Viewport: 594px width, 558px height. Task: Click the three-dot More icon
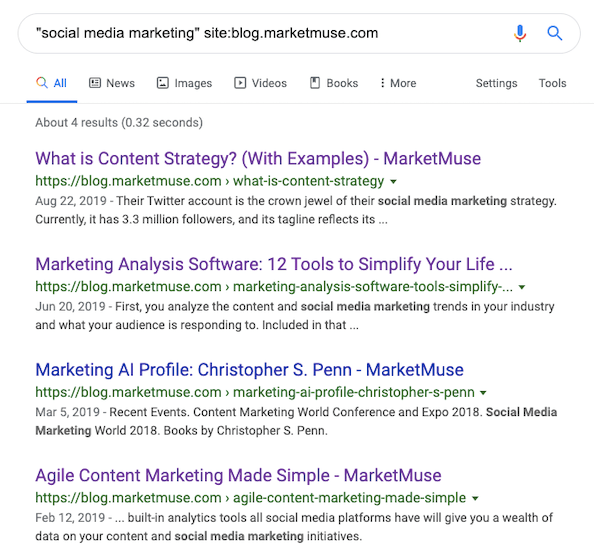[382, 83]
